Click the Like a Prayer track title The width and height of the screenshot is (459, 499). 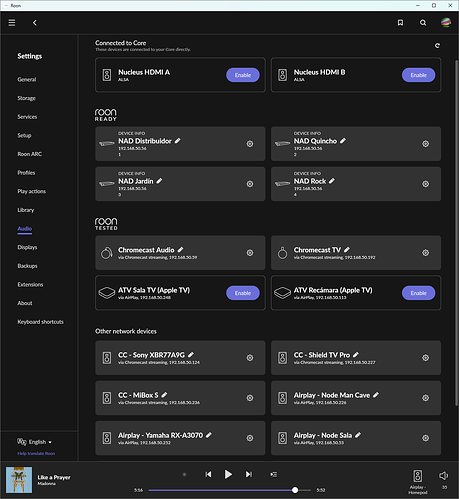tap(54, 477)
